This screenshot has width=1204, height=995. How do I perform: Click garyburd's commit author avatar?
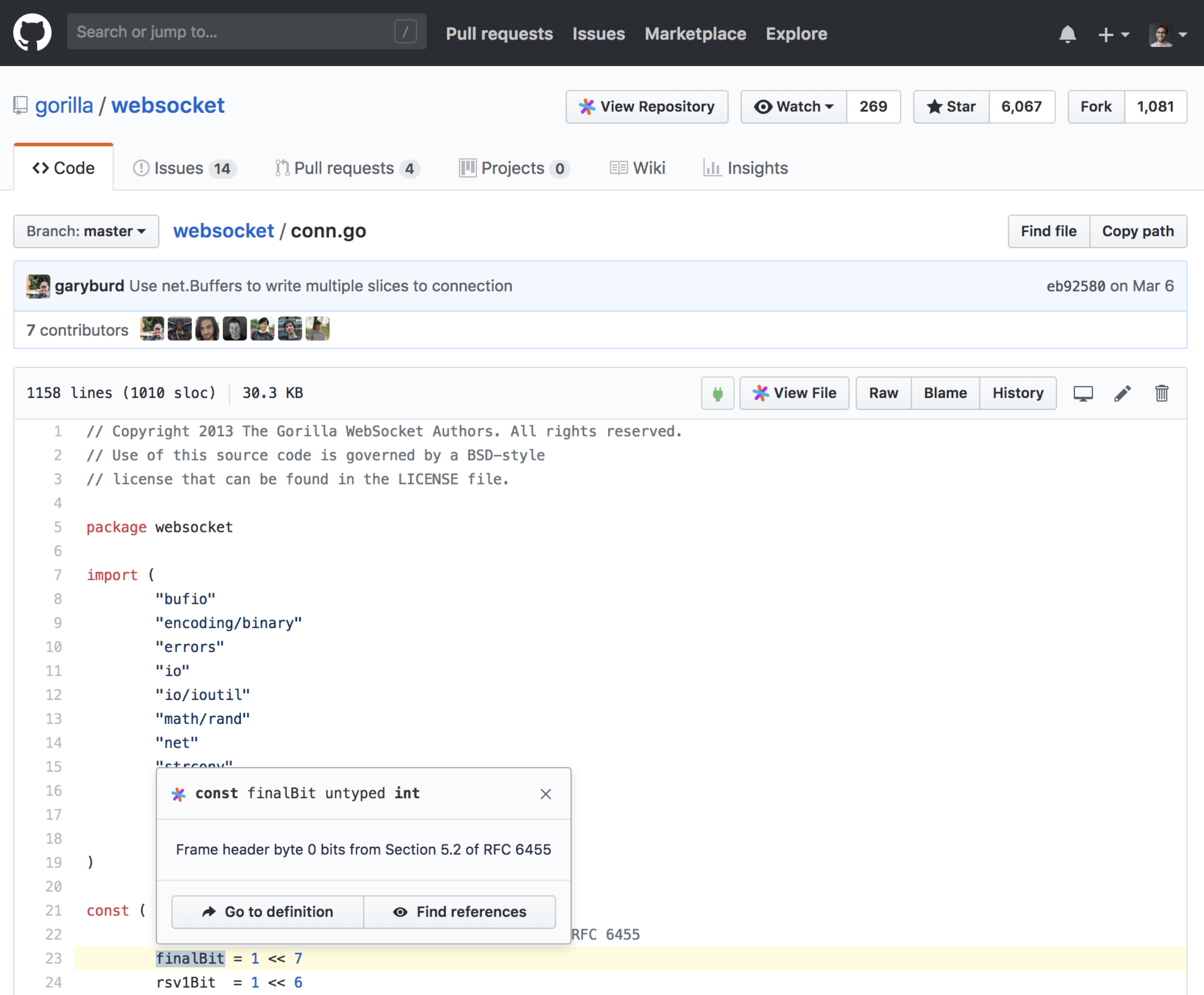coord(38,286)
